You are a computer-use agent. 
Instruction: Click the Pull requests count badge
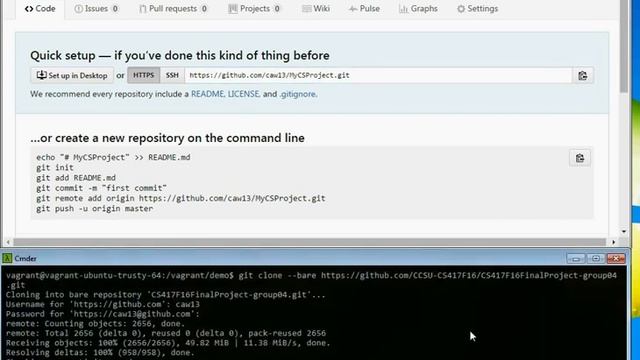[x=204, y=9]
